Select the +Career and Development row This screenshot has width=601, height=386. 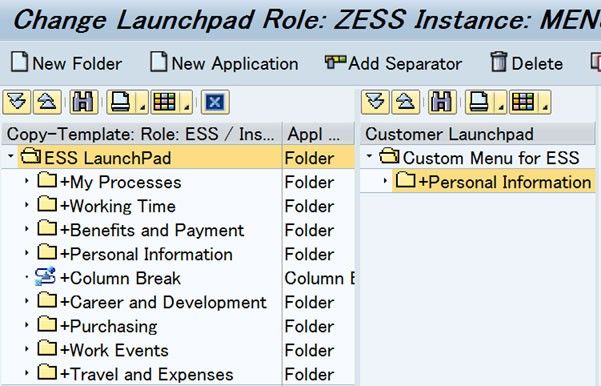point(178,302)
